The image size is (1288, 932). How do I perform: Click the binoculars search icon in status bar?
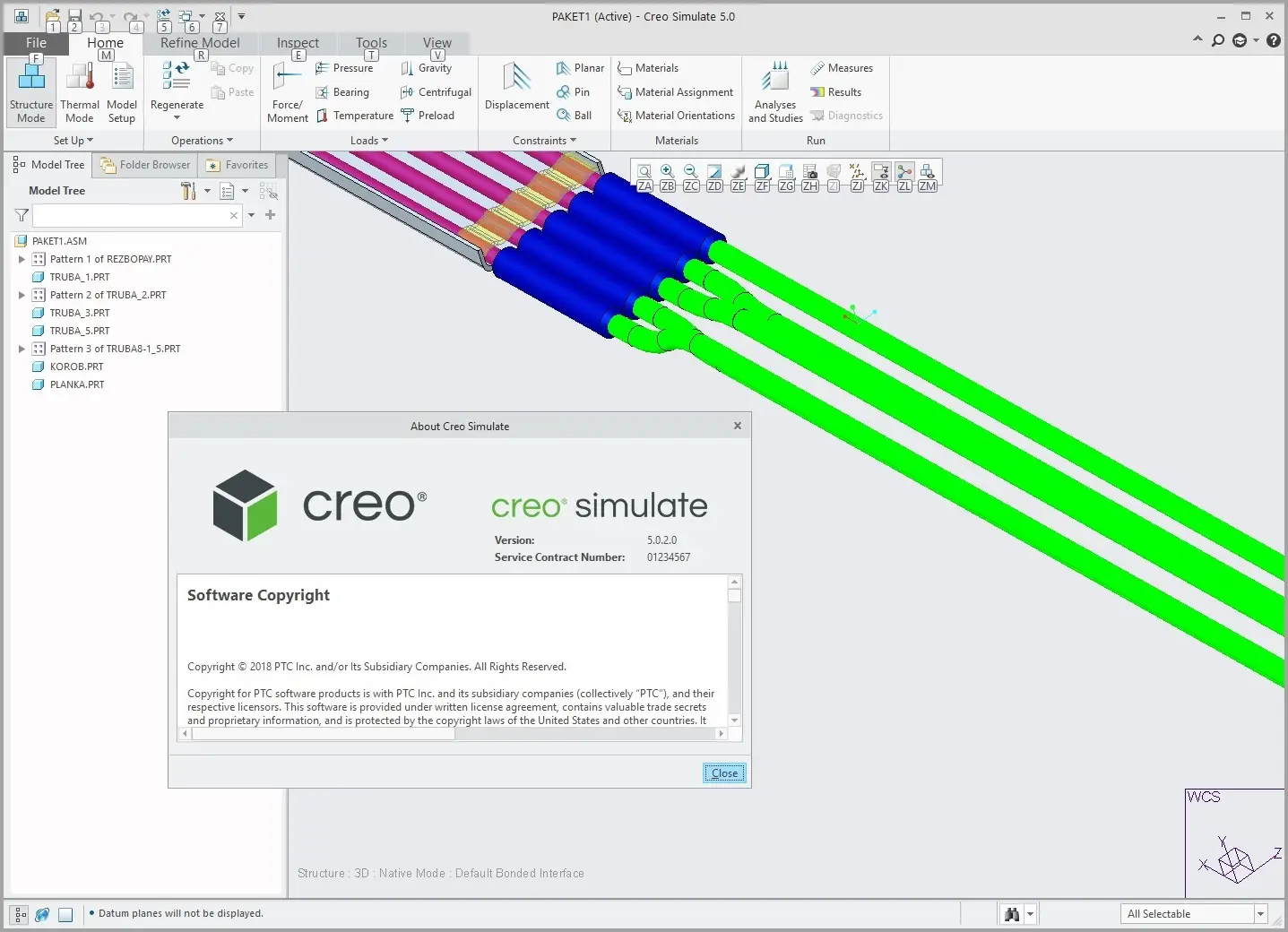(x=1012, y=914)
